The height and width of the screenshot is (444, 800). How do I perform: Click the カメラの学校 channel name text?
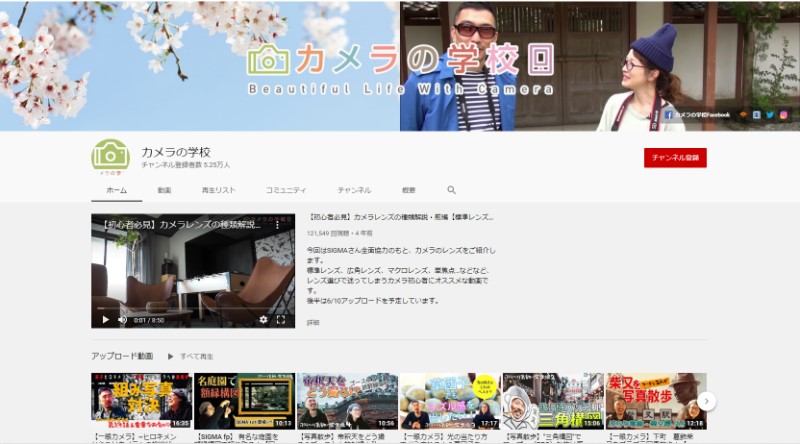[x=176, y=152]
